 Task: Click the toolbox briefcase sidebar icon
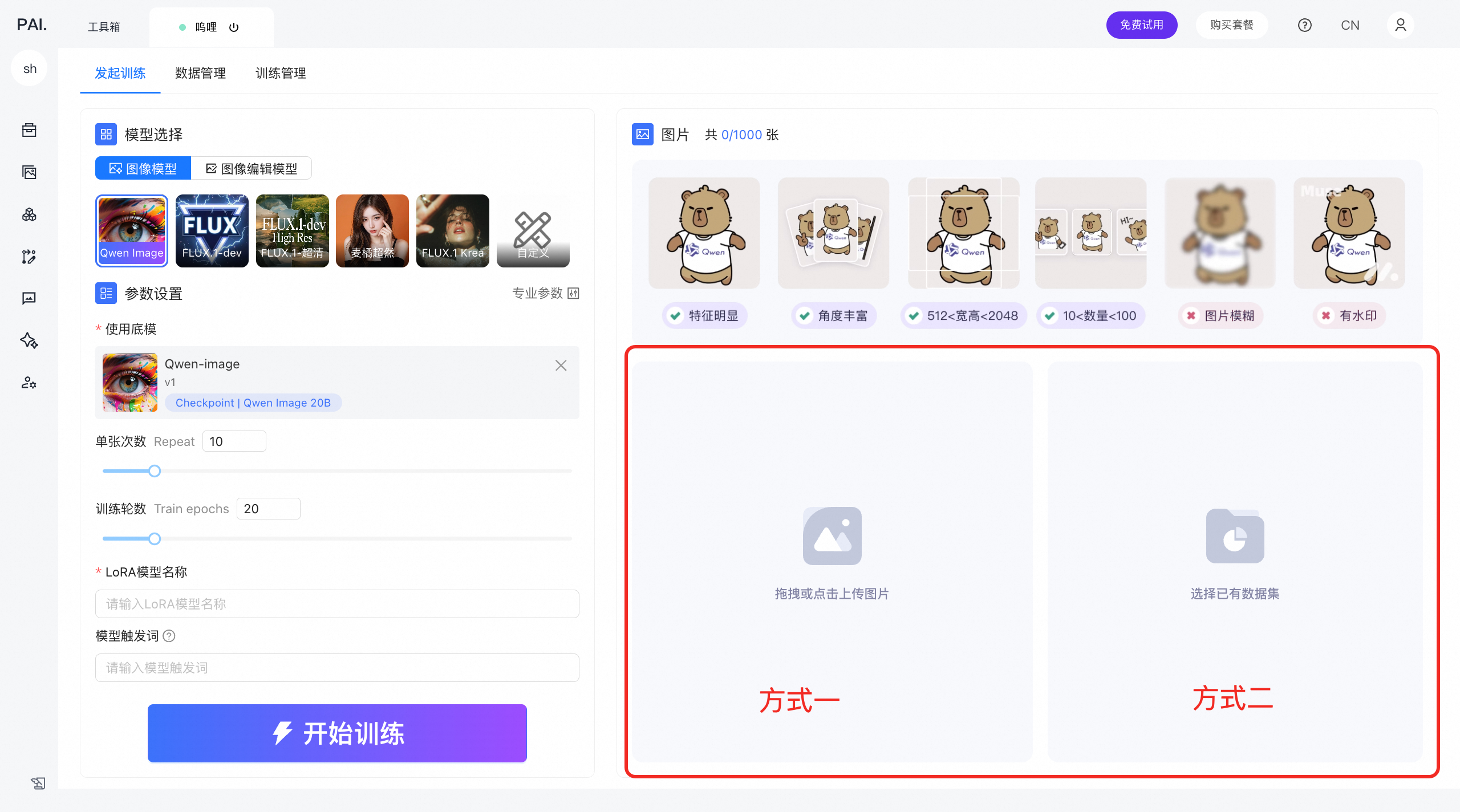(29, 130)
